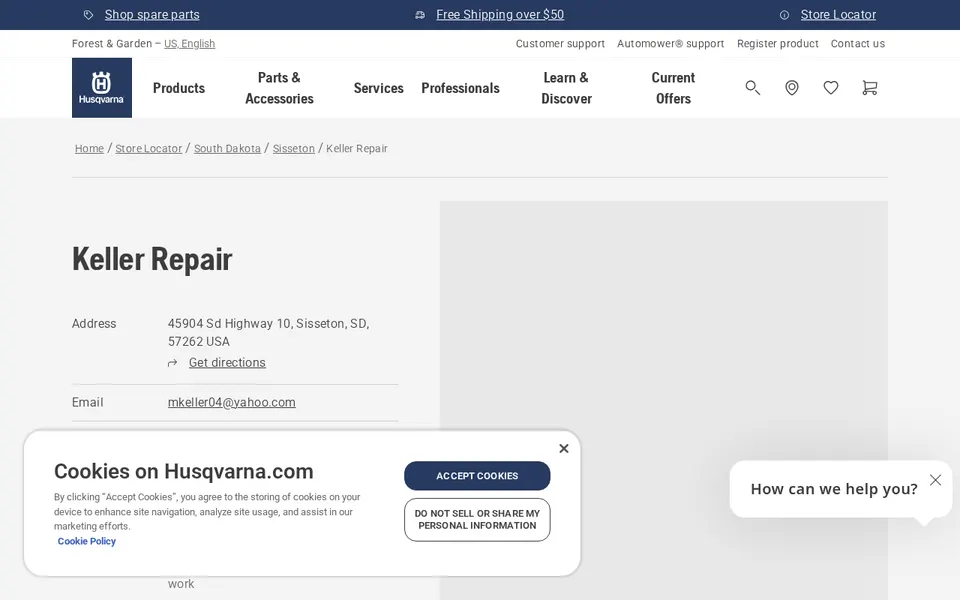Open the wishlist heart icon
Image resolution: width=960 pixels, height=600 pixels.
(831, 88)
